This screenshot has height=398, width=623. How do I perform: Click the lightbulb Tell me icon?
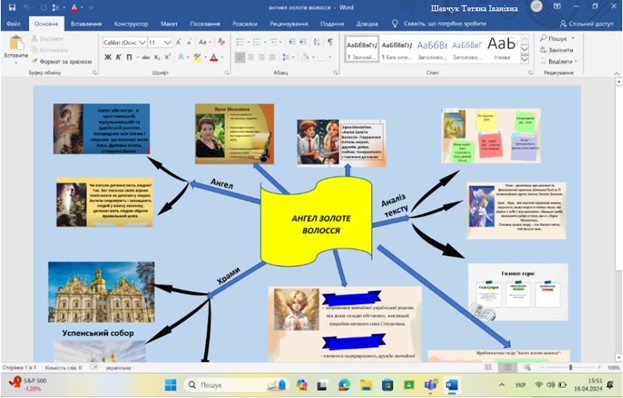(395, 24)
